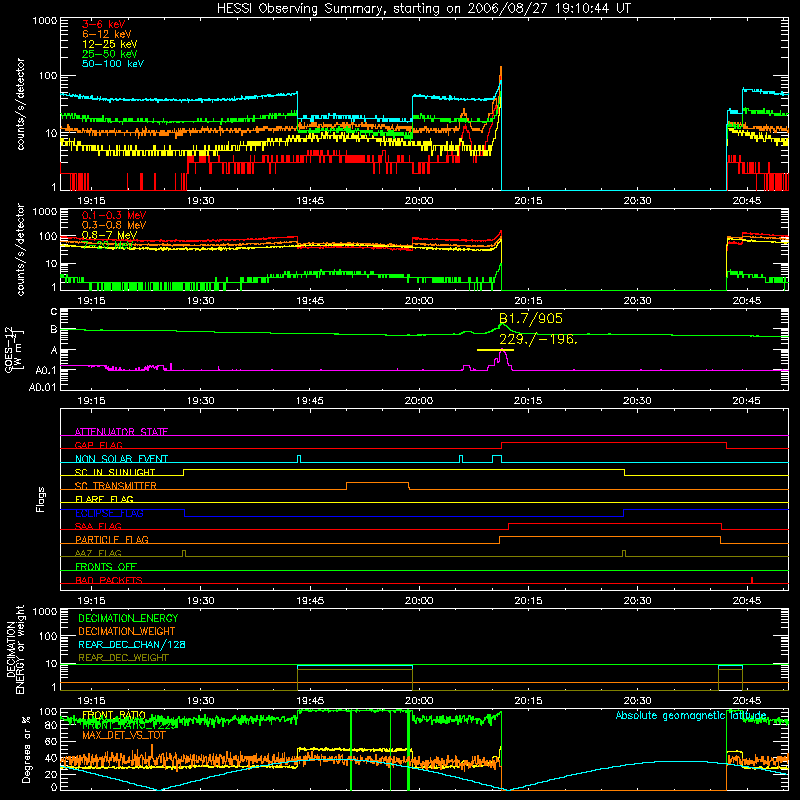Click the FLARE_FLAG label
Screen dimensions: 800x800
click(x=104, y=499)
